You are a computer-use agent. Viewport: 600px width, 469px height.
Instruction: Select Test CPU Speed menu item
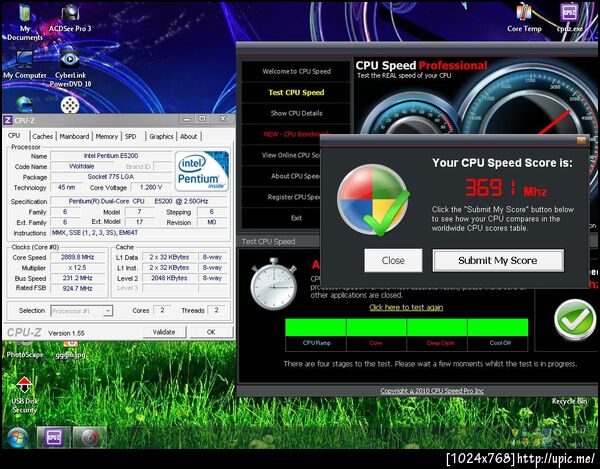296,92
